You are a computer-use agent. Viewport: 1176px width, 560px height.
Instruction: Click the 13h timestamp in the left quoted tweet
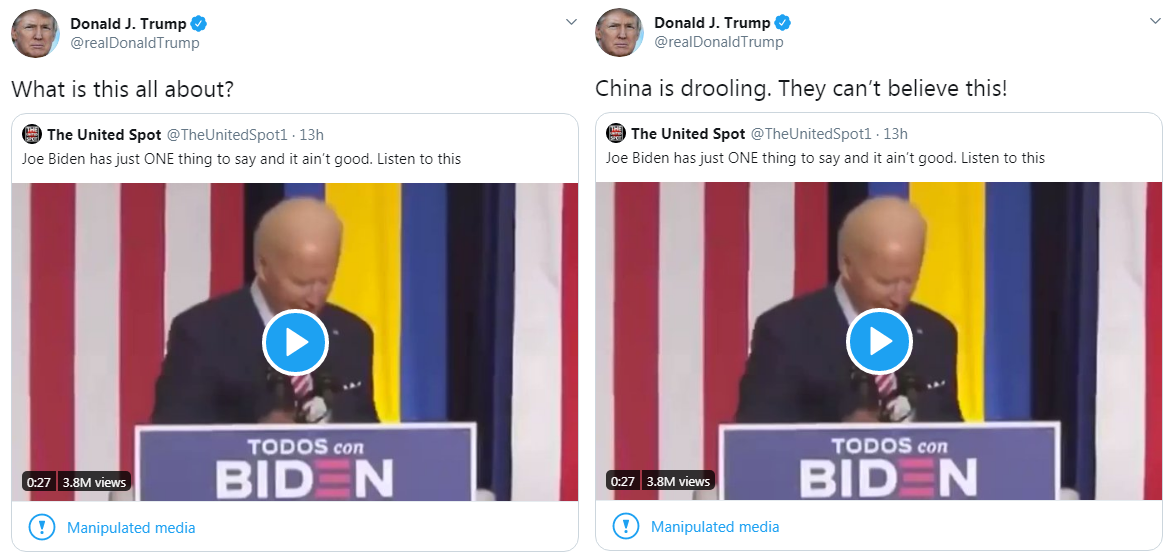click(x=311, y=135)
